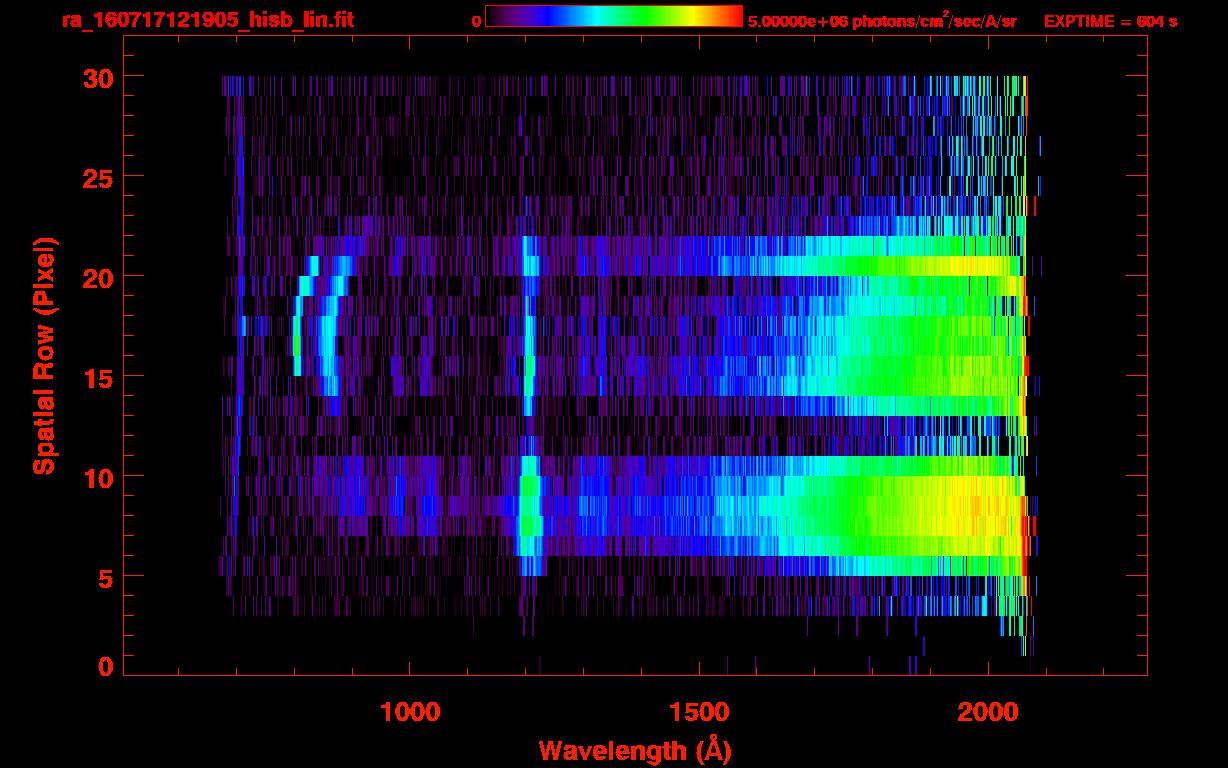
Task: Click the 2000 tick label on wavelength axis
Action: click(x=988, y=713)
